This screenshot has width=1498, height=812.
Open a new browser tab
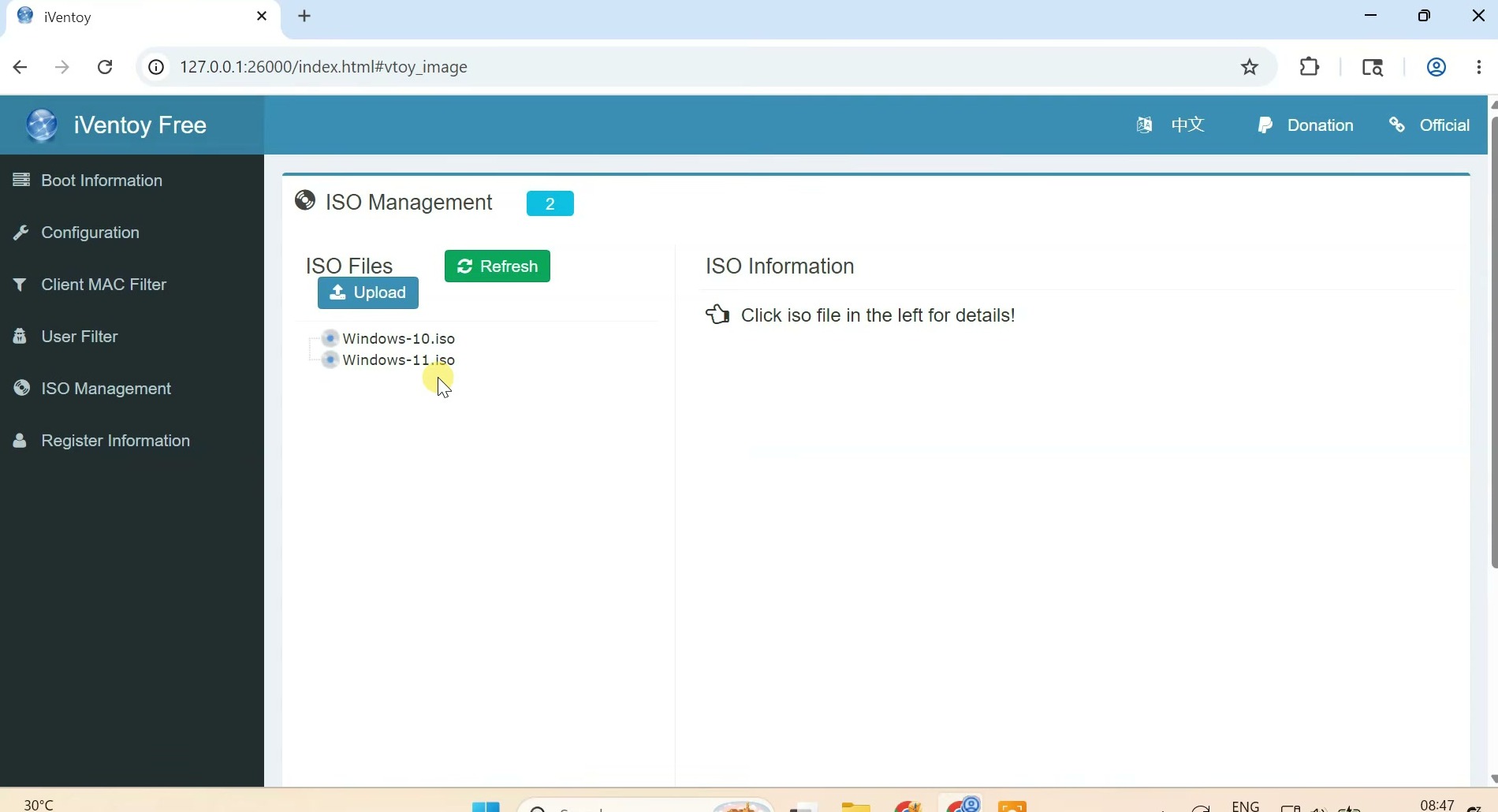pos(305,17)
